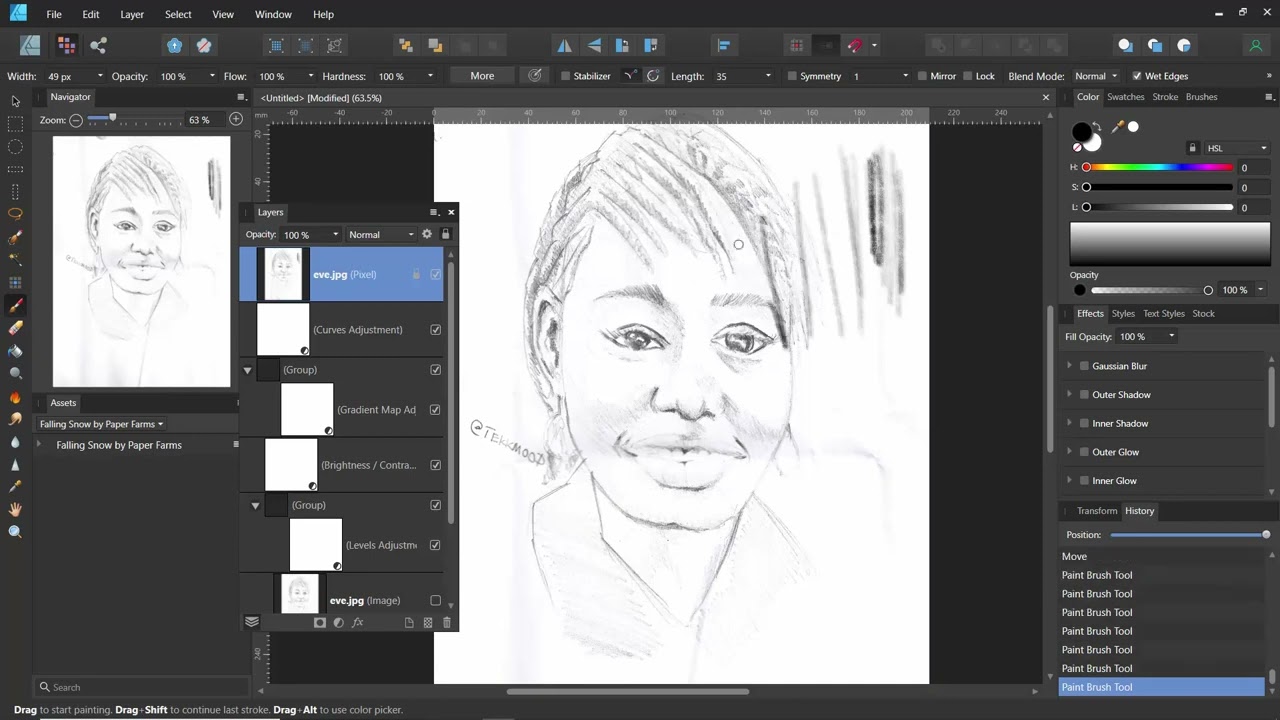Select the Burn Brush flame tool
This screenshot has width=1280, height=720.
click(x=15, y=397)
